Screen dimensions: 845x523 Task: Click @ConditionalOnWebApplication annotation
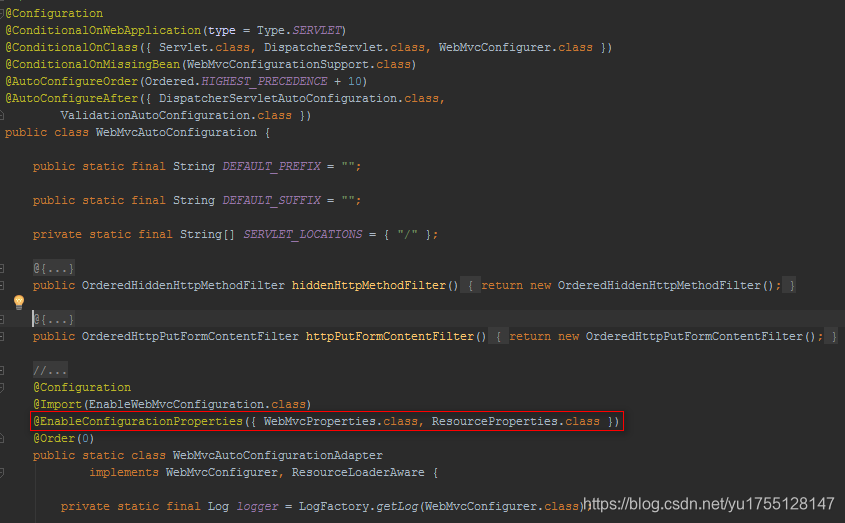103,30
